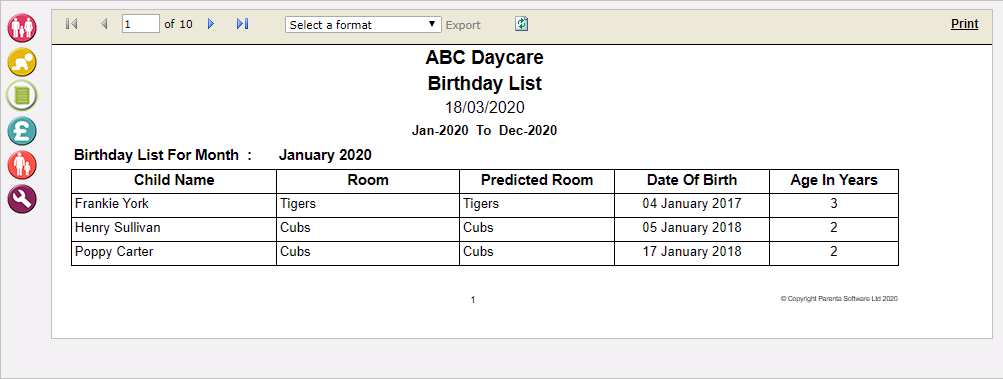The width and height of the screenshot is (1003, 379).
Task: Go to first page of report
Action: tap(72, 24)
